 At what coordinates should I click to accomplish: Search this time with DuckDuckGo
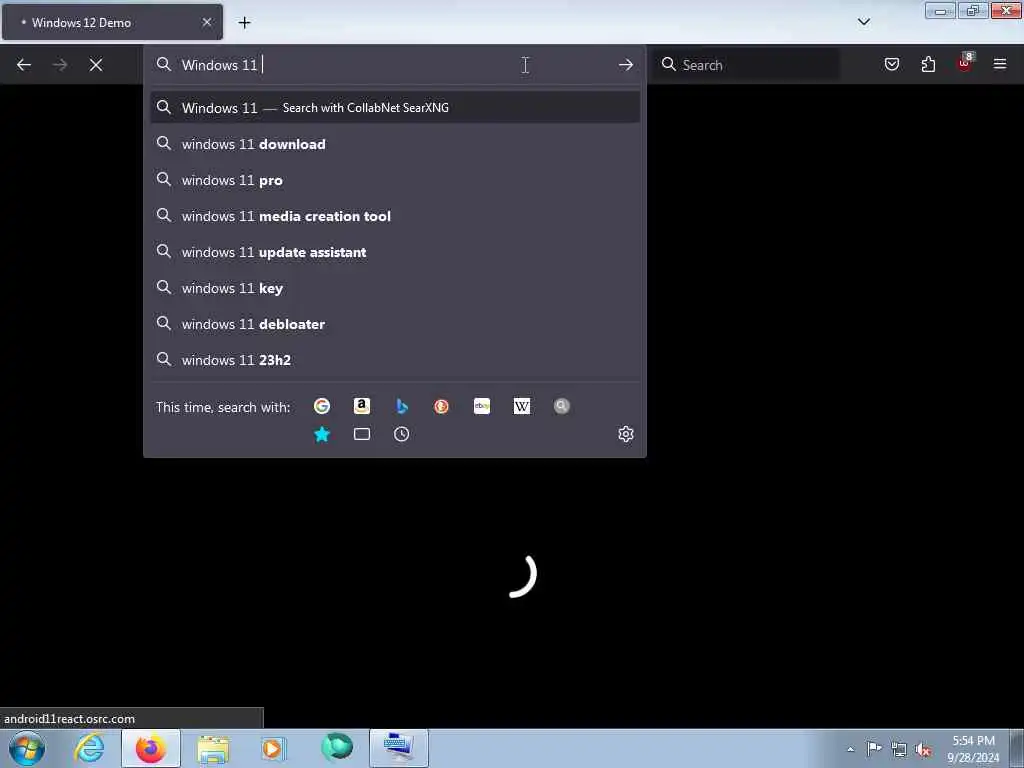(441, 406)
